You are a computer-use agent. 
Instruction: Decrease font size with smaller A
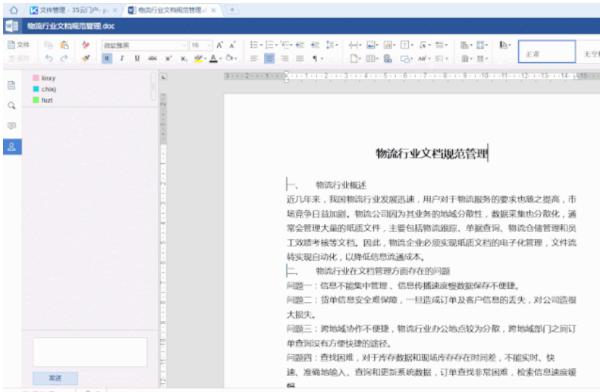[232, 45]
